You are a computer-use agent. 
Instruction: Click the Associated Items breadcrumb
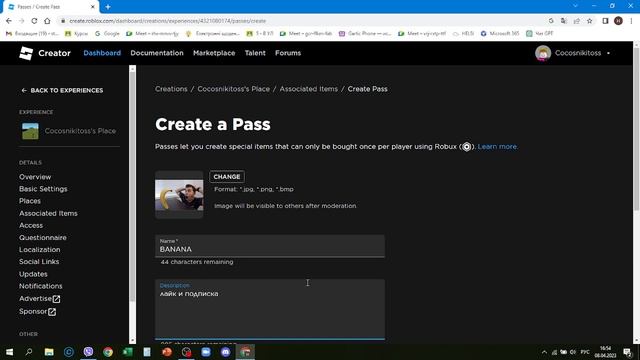point(309,89)
